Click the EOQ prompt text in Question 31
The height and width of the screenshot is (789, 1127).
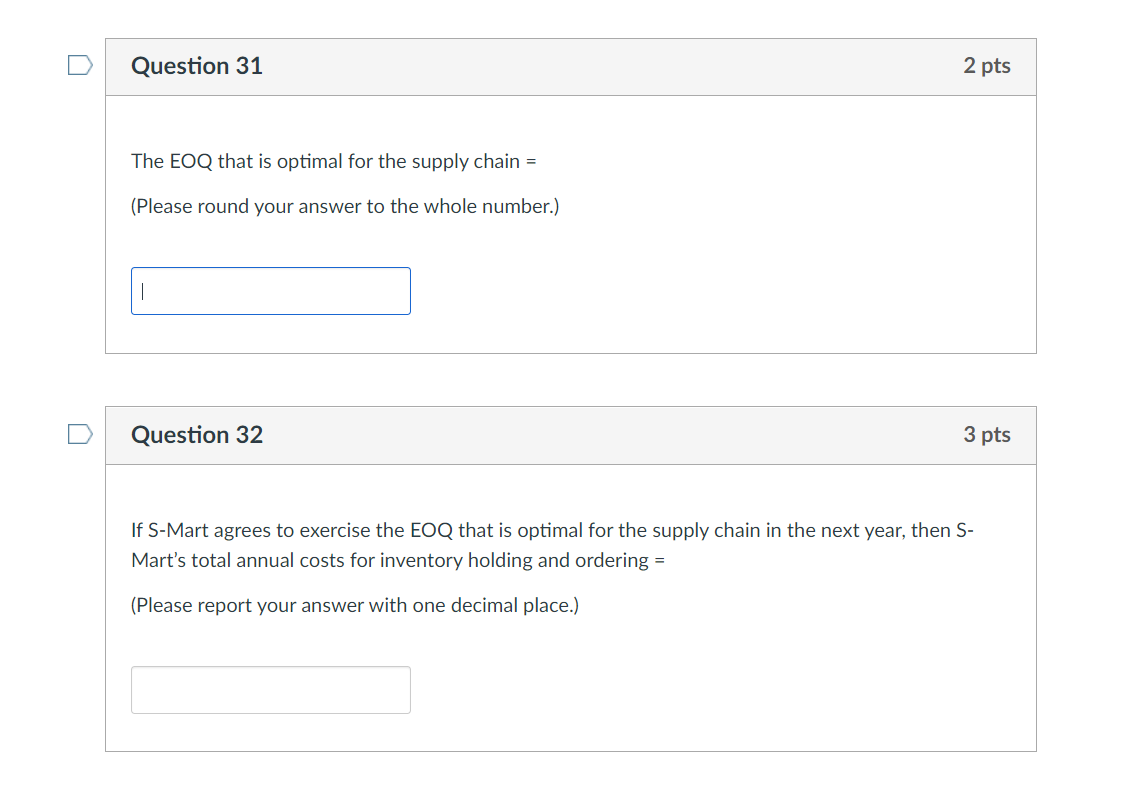click(x=333, y=161)
